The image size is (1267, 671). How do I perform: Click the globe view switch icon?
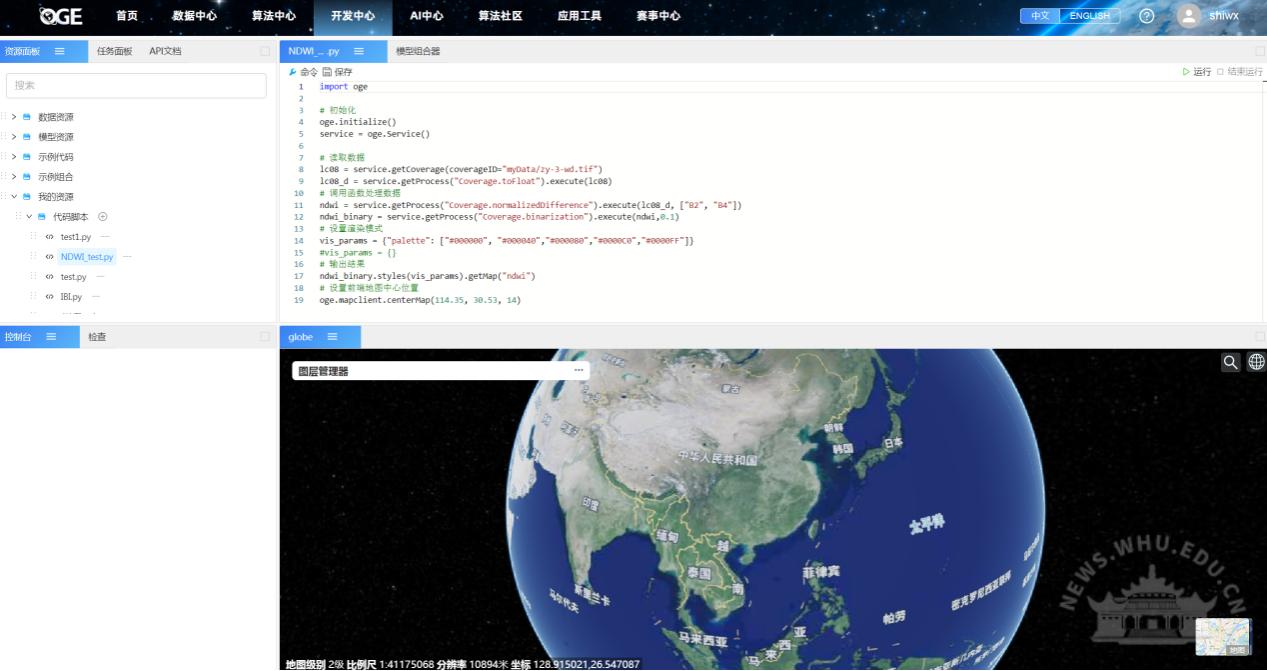click(1256, 362)
